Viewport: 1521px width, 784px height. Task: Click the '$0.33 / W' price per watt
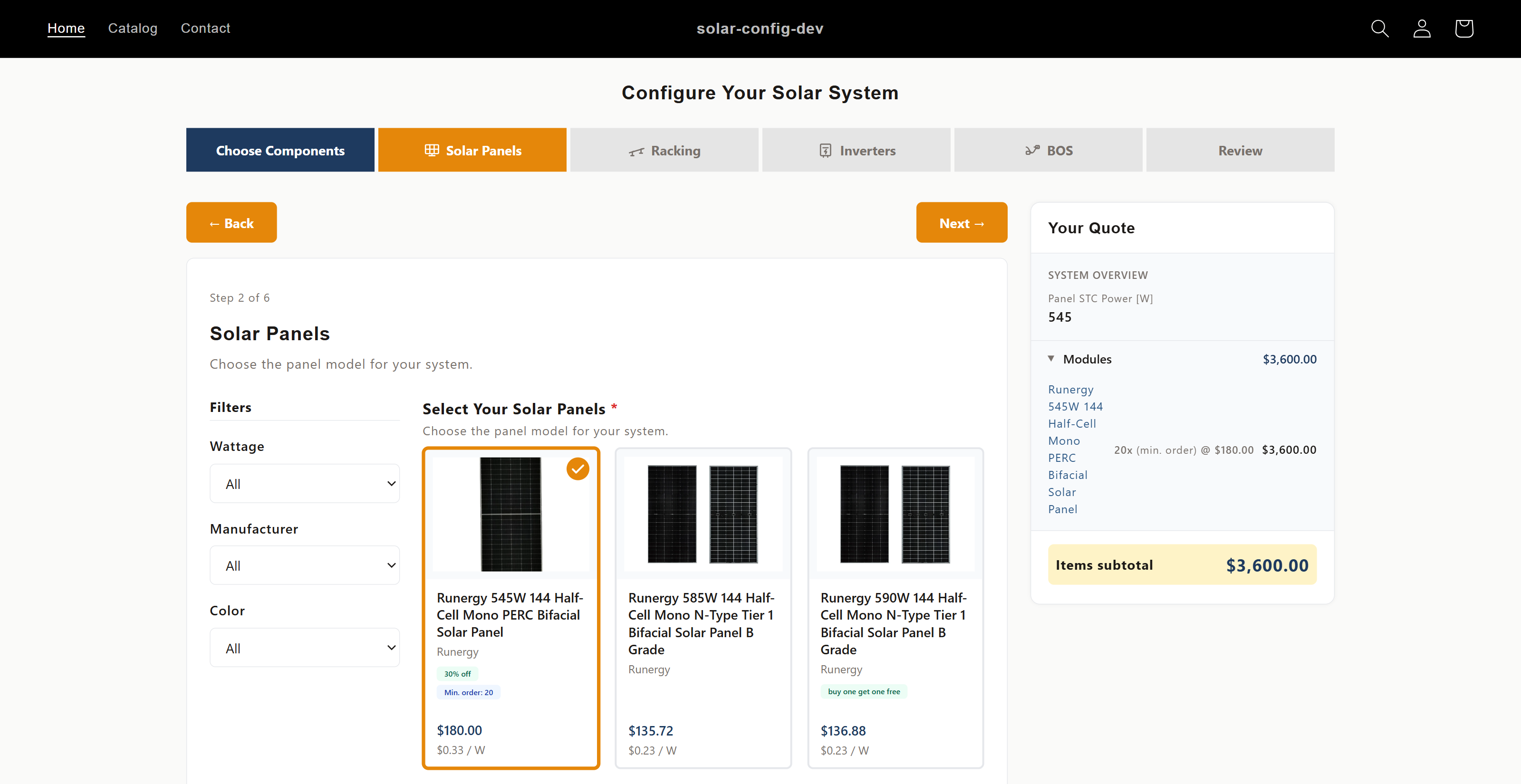(461, 750)
